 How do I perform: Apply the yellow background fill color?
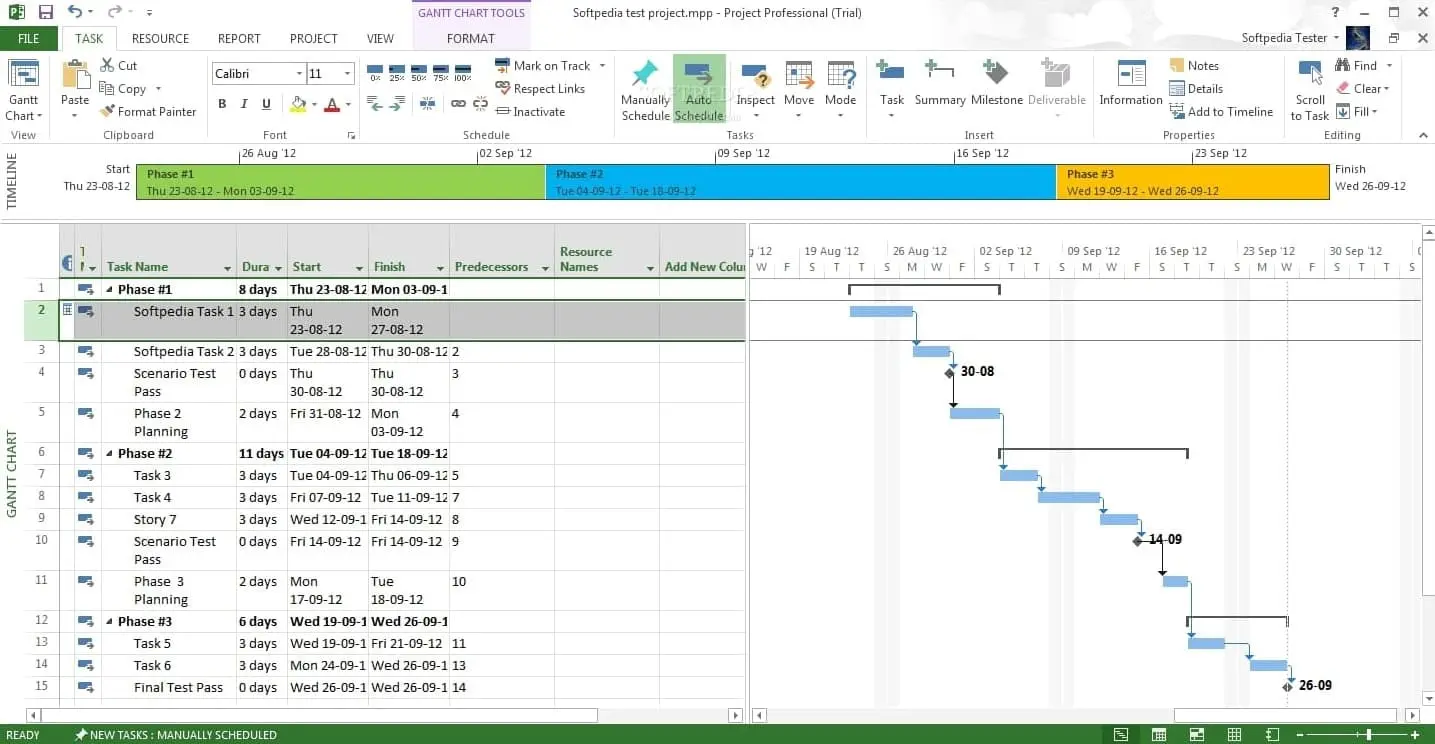point(297,104)
